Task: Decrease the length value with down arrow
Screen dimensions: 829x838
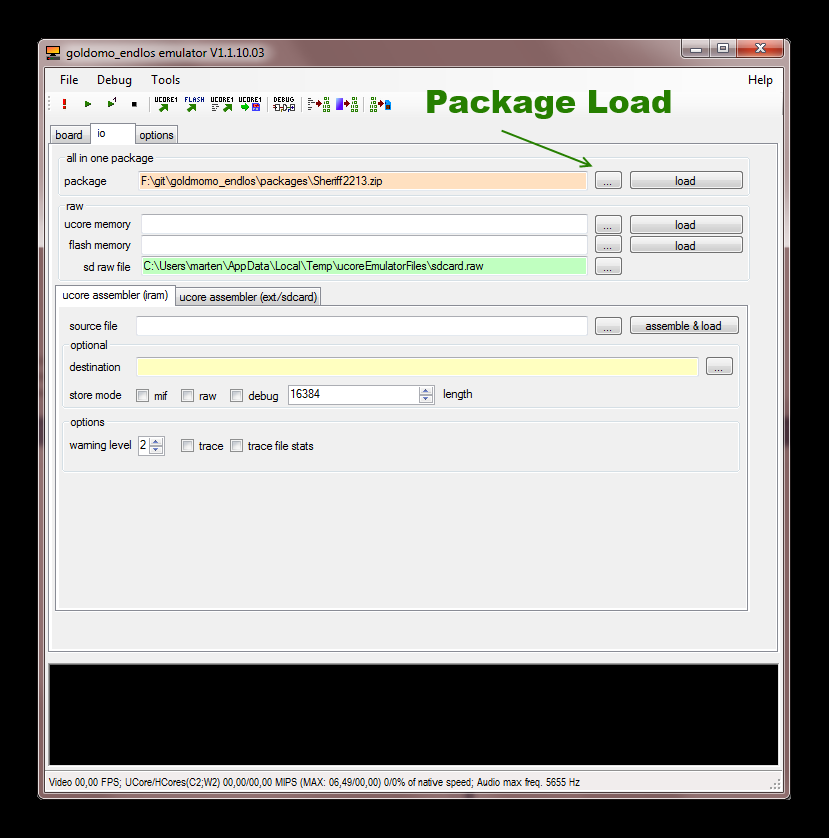Action: [426, 399]
